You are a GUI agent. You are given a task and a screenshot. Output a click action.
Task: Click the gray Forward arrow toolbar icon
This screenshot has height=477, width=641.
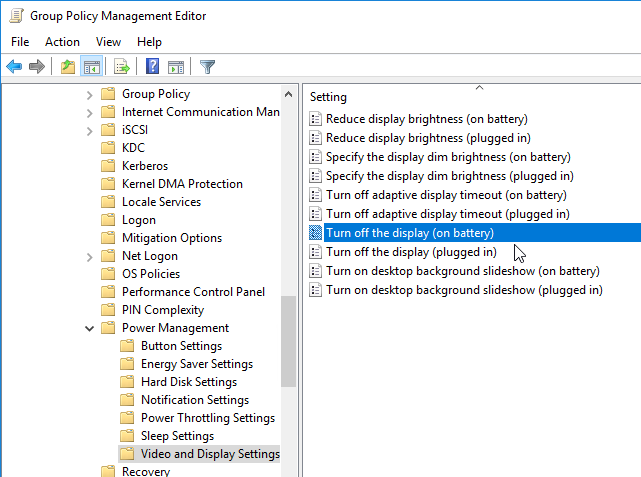tap(37, 66)
